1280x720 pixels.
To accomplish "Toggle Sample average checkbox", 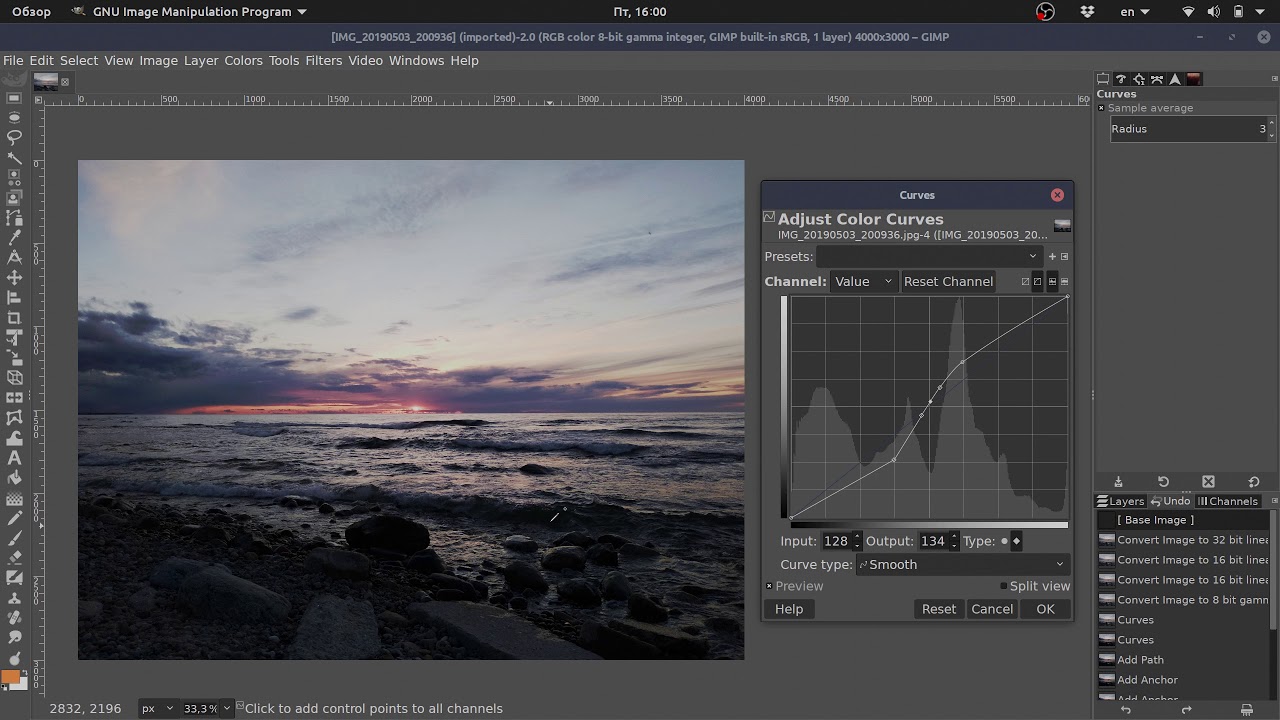I will pyautogui.click(x=1101, y=108).
